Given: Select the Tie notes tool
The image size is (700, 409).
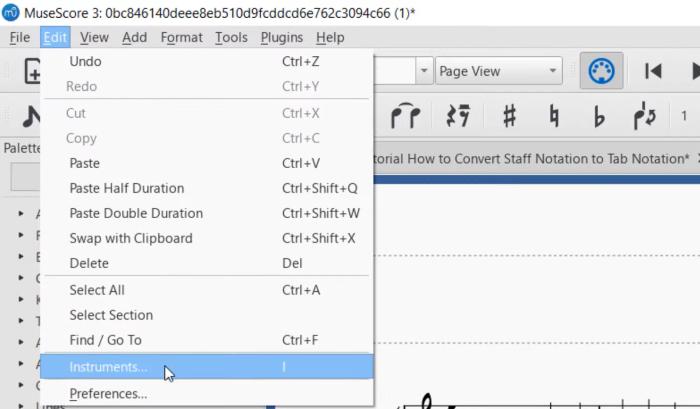Looking at the screenshot, I should click(x=405, y=116).
